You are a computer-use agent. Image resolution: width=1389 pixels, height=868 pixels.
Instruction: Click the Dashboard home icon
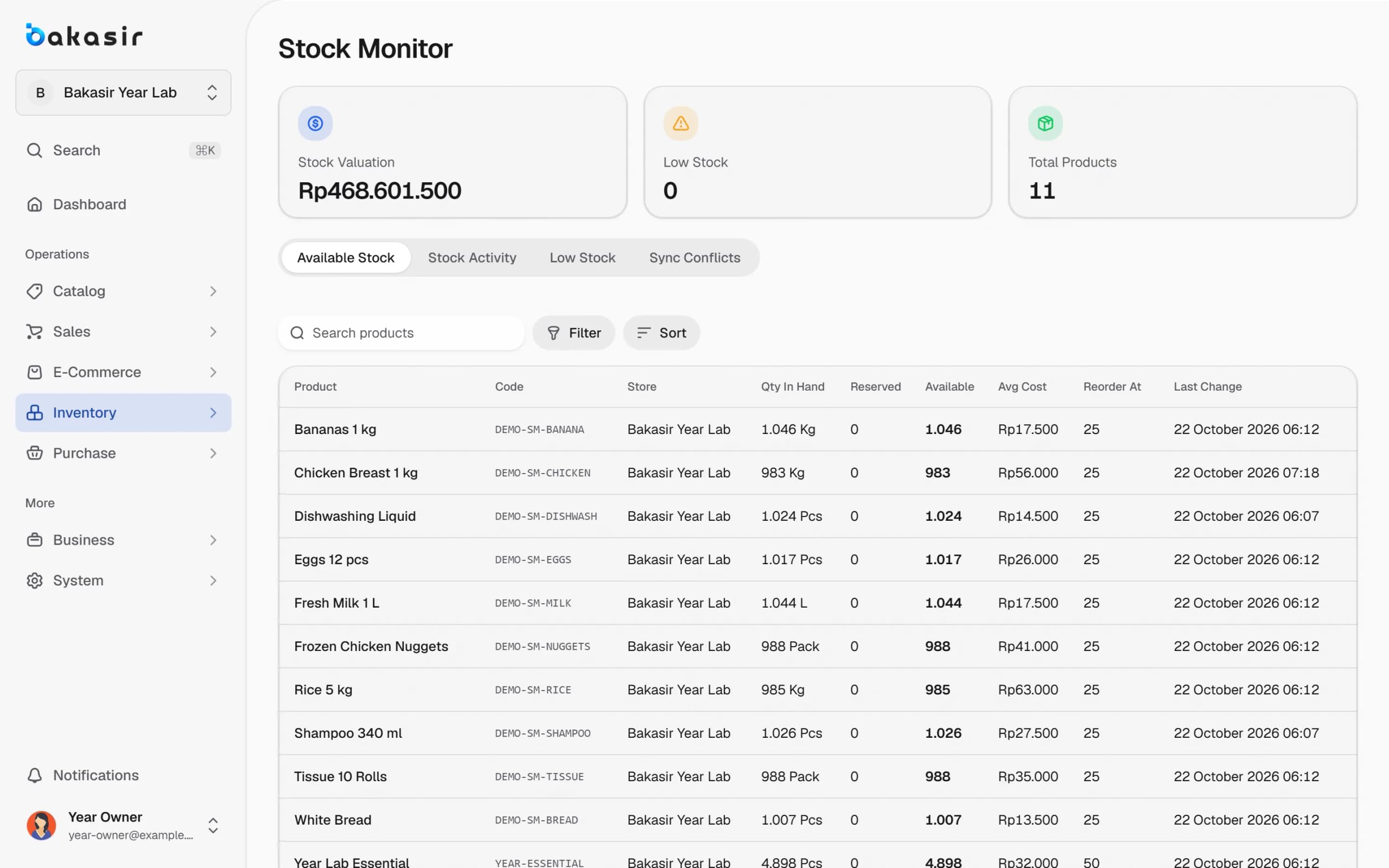[34, 205]
